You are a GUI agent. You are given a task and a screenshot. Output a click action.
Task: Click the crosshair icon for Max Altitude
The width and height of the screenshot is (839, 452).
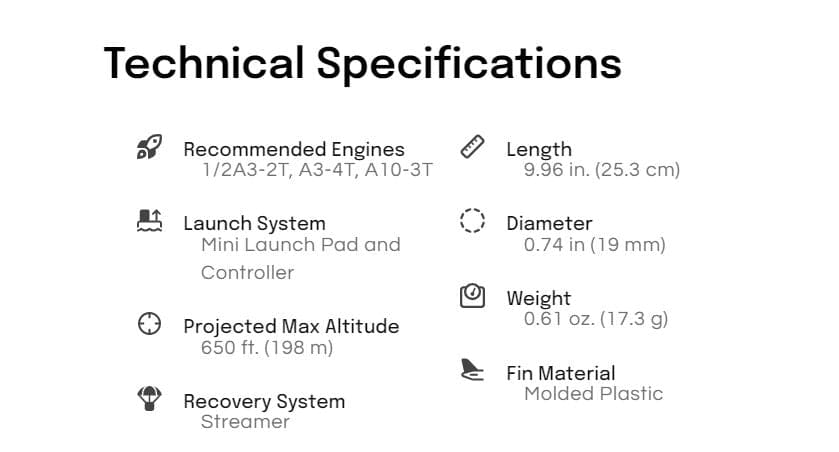pos(149,324)
